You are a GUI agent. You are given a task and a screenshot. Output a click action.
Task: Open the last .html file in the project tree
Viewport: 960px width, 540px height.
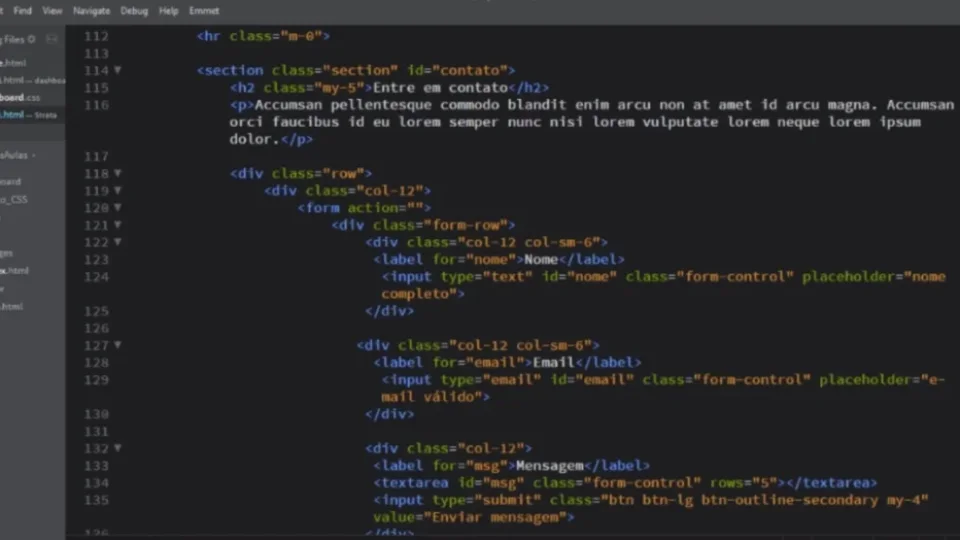click(12, 307)
